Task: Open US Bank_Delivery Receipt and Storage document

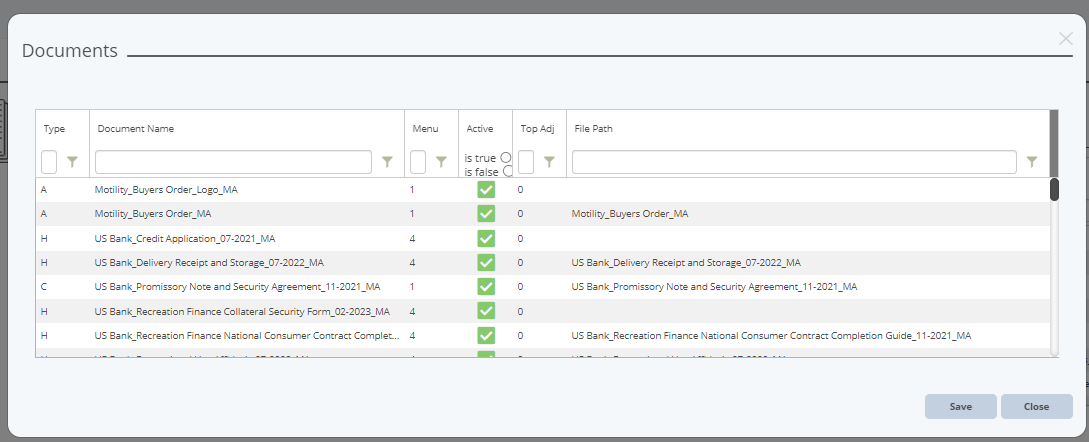Action: coord(209,262)
